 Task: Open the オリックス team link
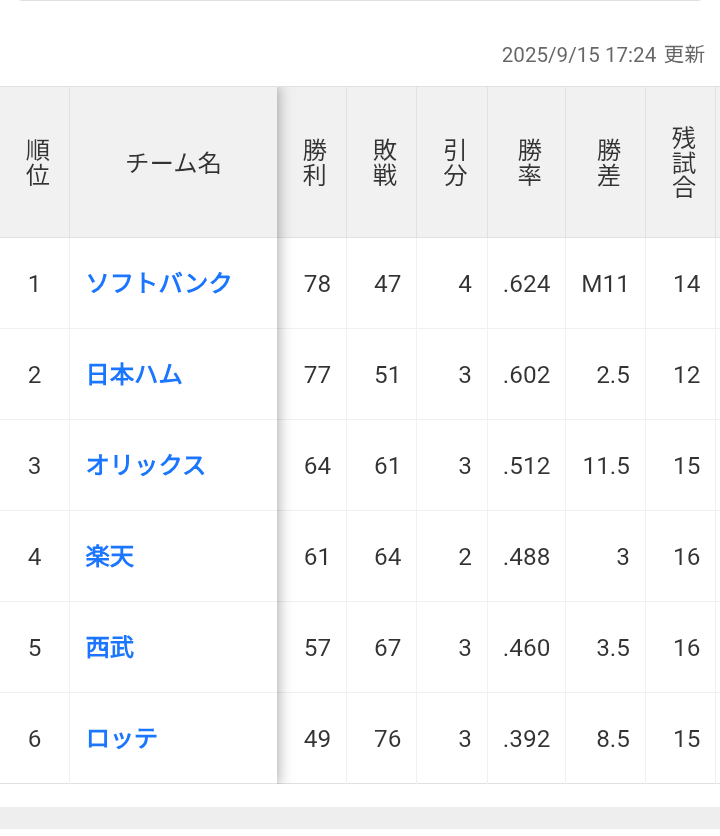pyautogui.click(x=146, y=466)
